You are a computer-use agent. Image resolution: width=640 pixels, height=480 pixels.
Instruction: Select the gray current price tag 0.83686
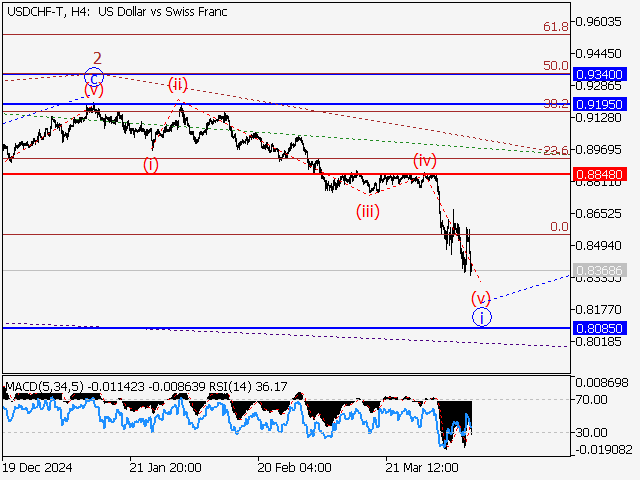point(600,270)
